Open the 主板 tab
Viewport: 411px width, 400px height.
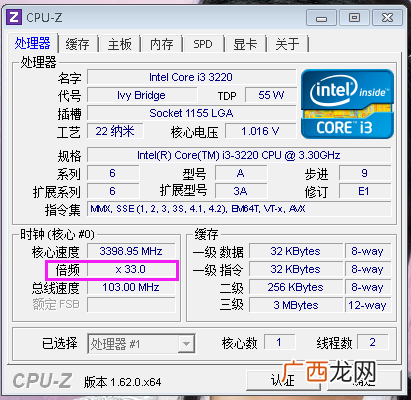(x=119, y=44)
